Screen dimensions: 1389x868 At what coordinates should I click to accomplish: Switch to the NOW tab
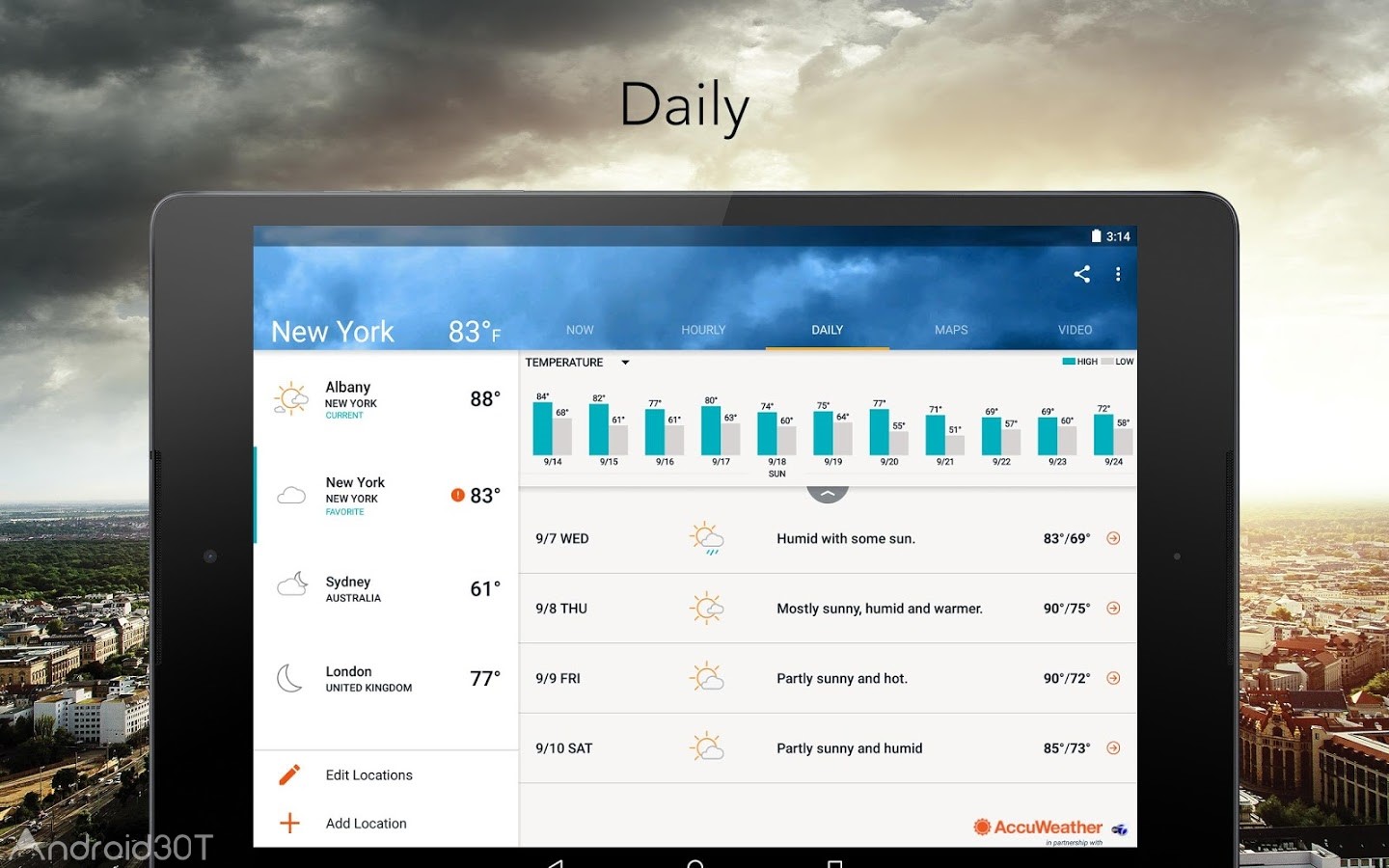[580, 330]
